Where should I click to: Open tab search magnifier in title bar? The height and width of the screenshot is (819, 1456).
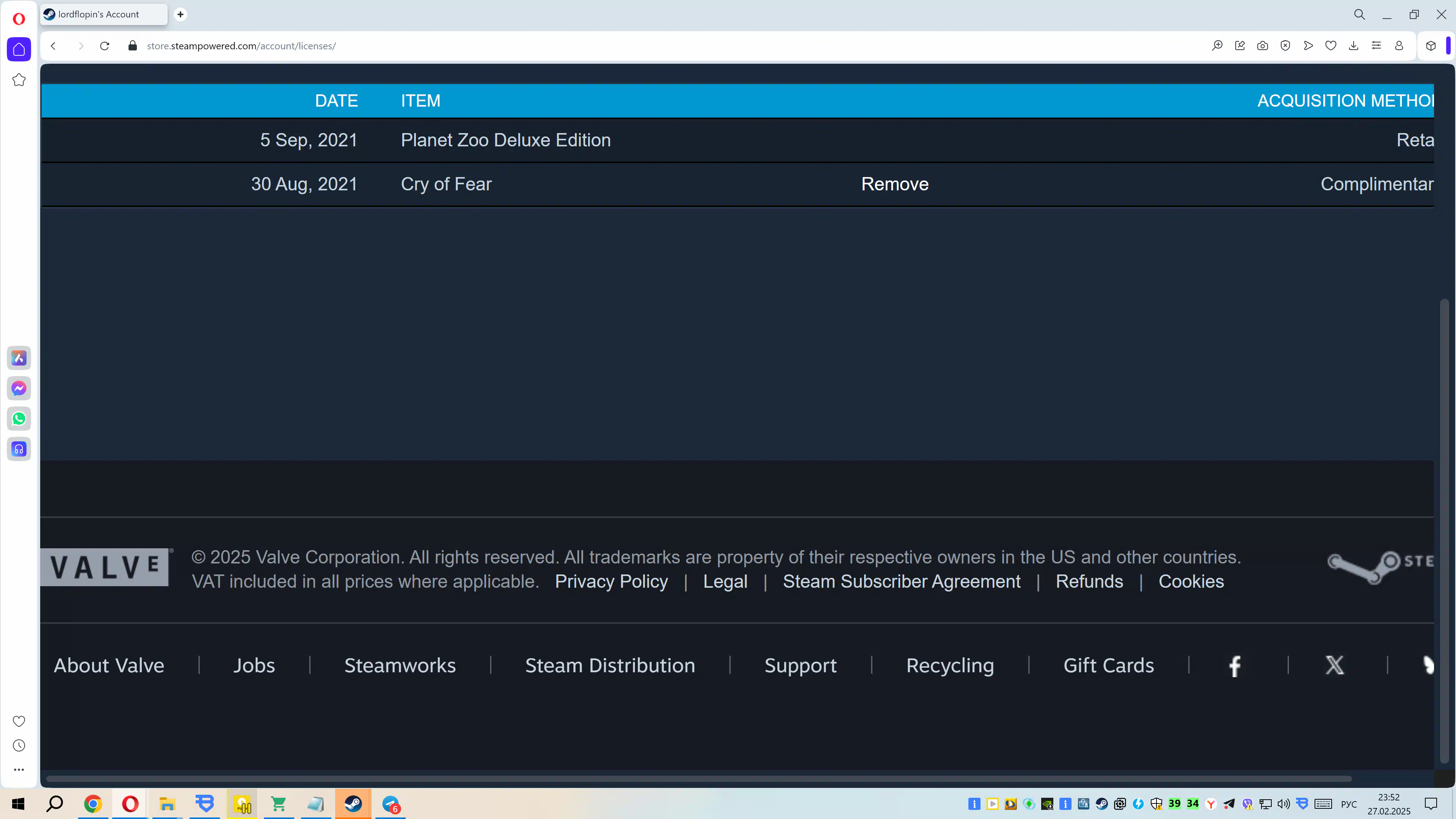coord(1359,15)
